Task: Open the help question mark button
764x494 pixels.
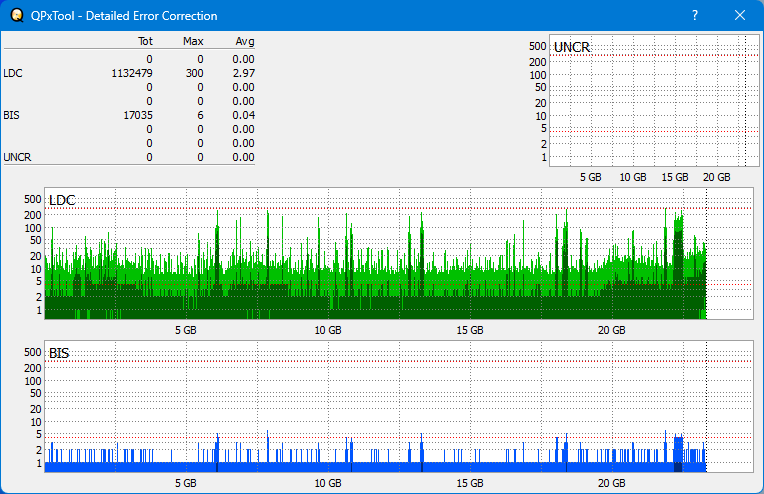Action: click(x=695, y=16)
